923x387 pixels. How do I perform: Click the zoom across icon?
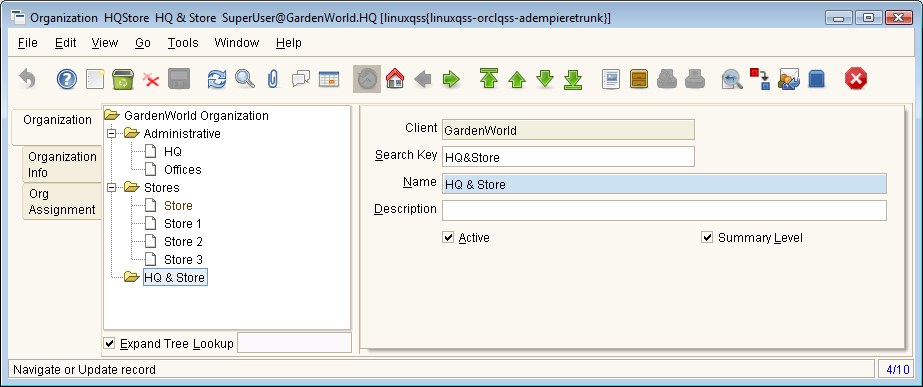point(732,79)
